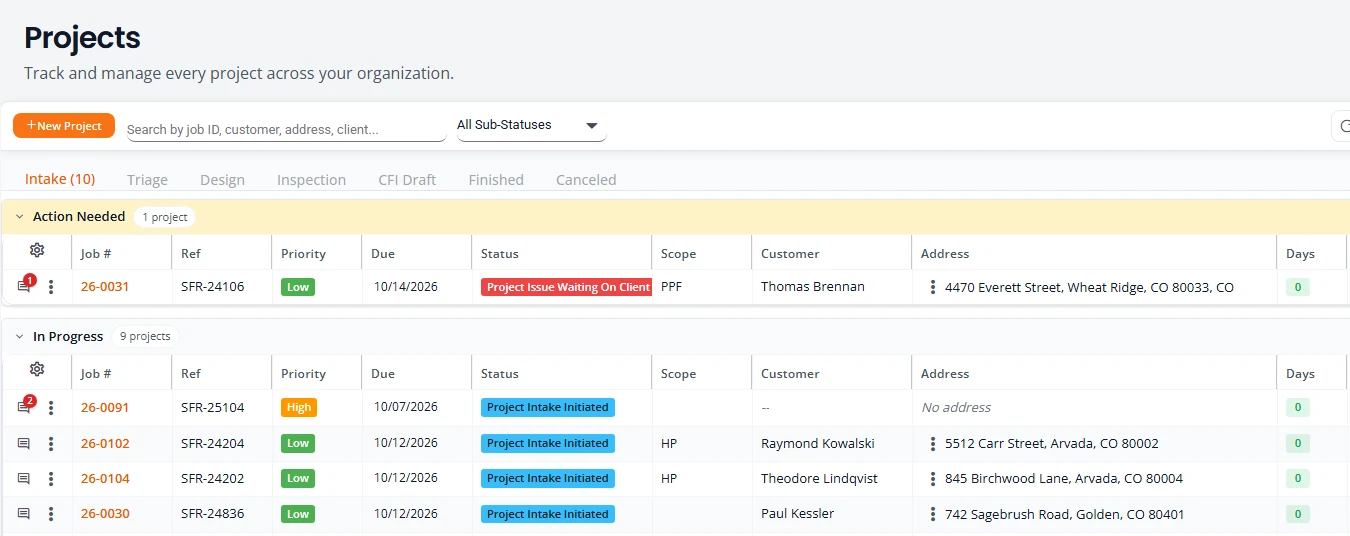Click Project Intake Initiated status for 26-0102
This screenshot has height=536, width=1350.
pyautogui.click(x=548, y=443)
